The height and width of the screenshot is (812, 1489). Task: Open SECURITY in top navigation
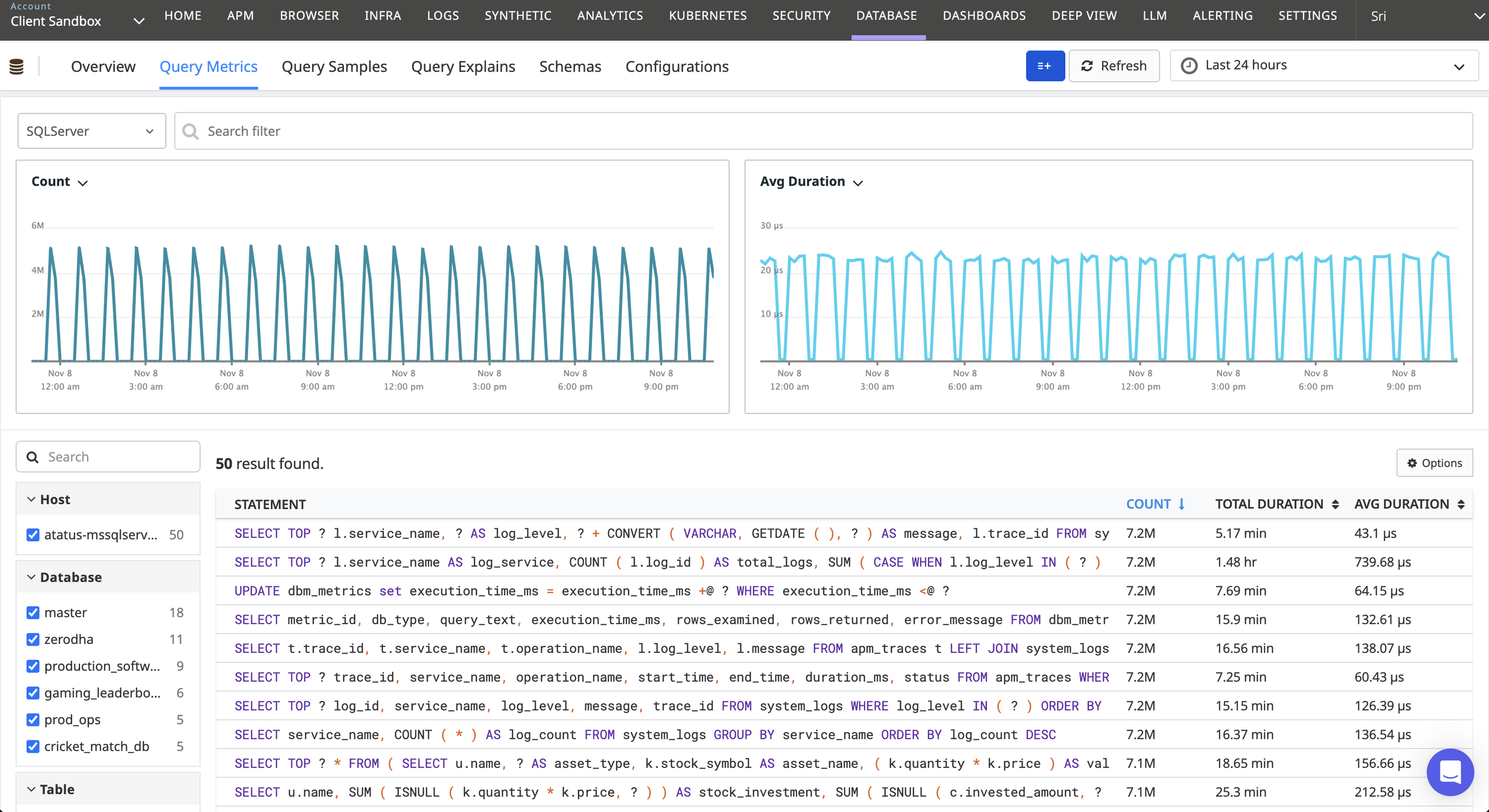point(801,16)
